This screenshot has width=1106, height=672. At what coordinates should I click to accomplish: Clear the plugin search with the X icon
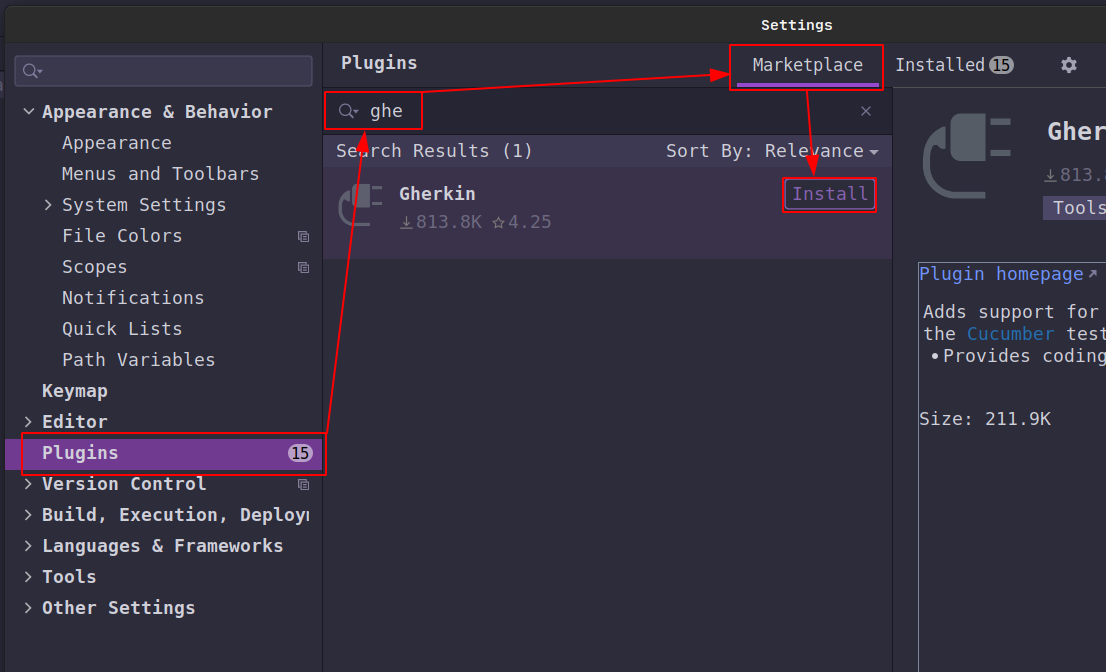tap(866, 111)
